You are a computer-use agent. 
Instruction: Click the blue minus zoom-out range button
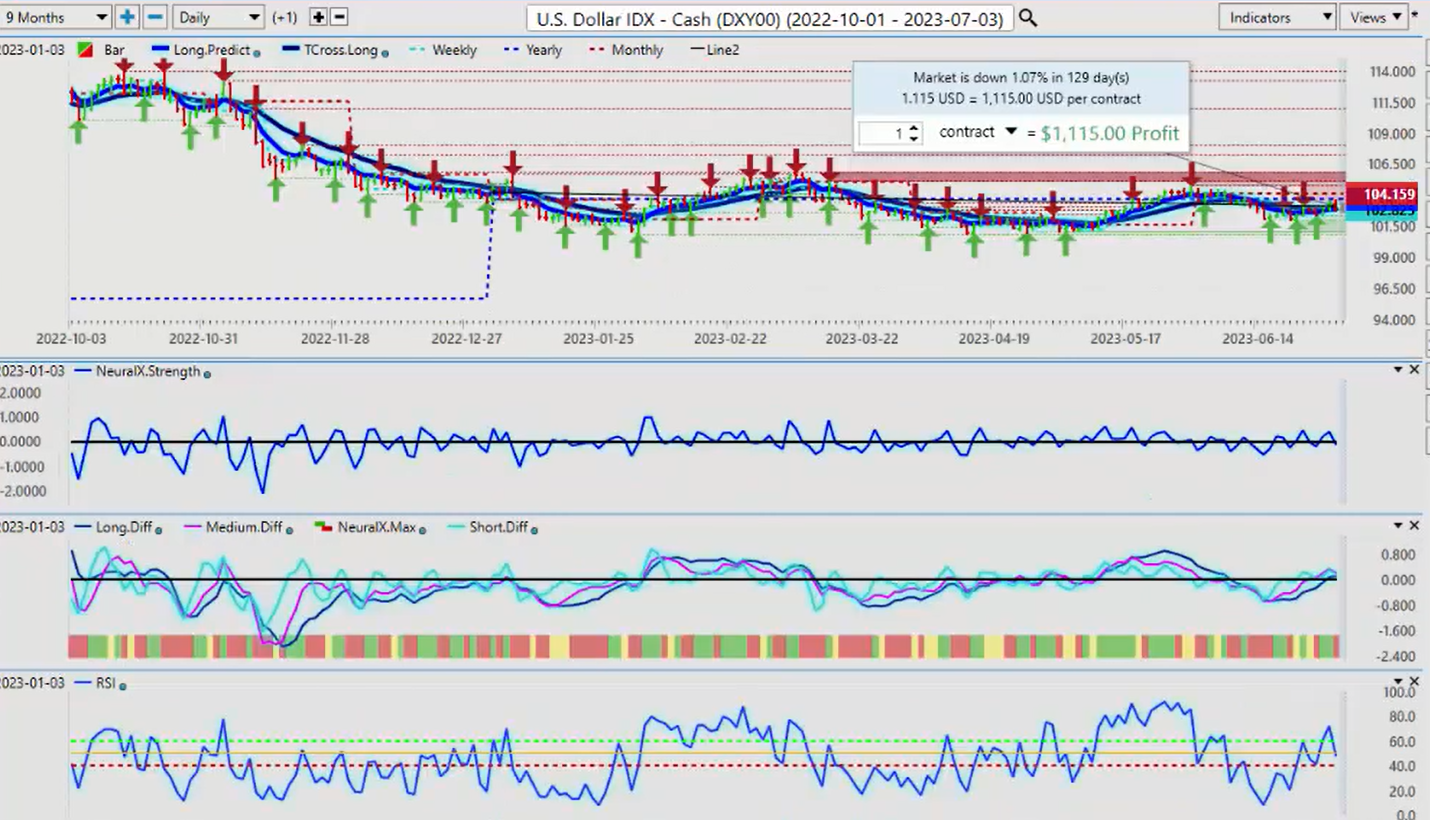tap(154, 17)
